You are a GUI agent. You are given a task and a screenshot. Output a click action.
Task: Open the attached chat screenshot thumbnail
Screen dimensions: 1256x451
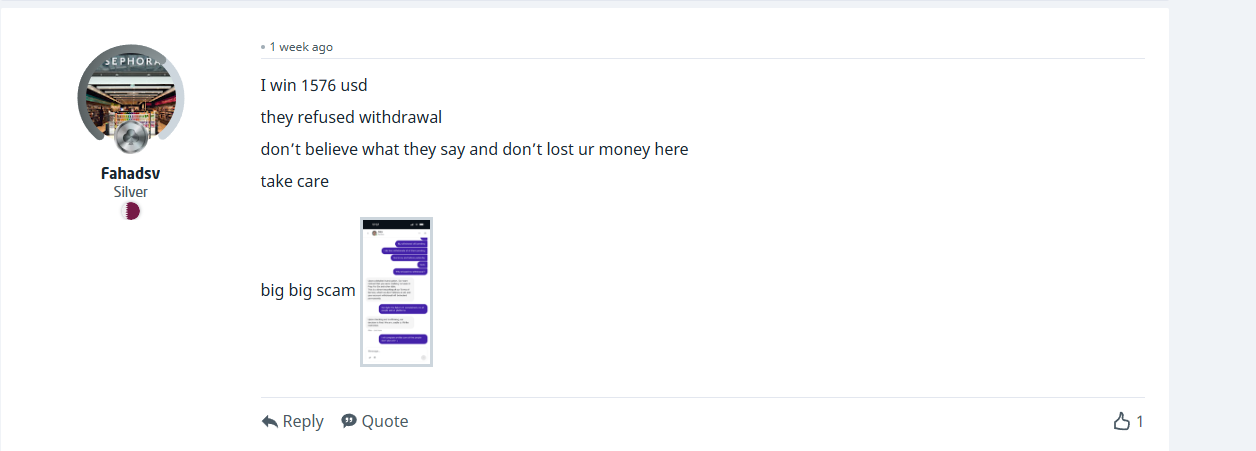point(396,292)
